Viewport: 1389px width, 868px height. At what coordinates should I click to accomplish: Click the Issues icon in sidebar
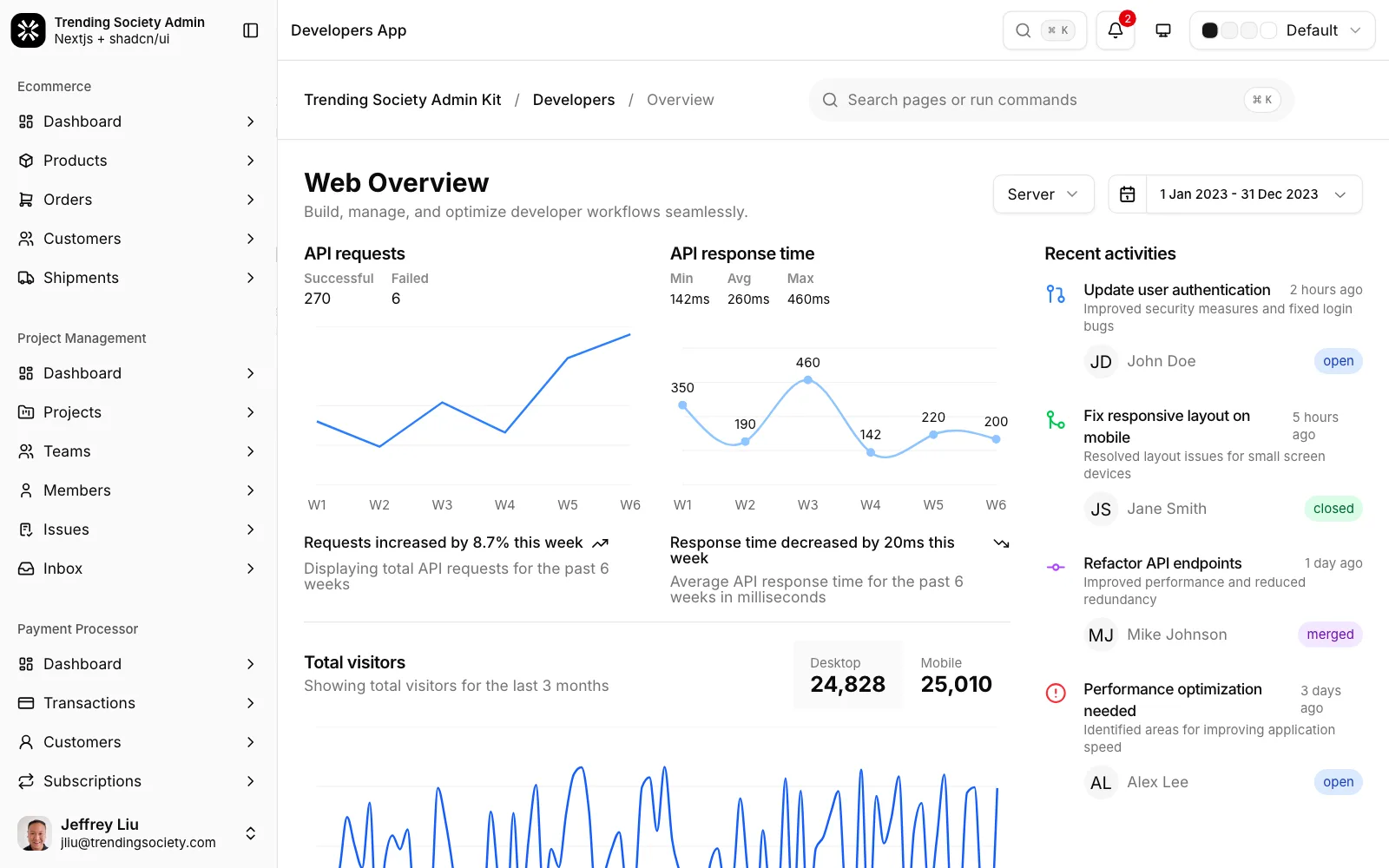coord(26,529)
